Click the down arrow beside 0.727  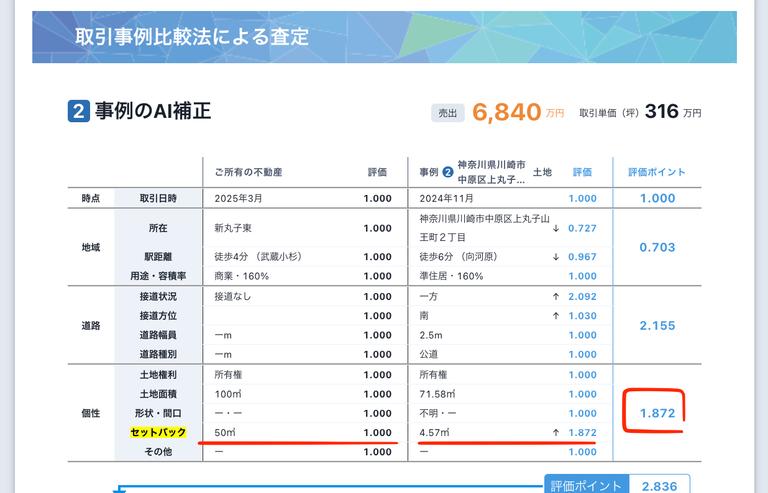click(555, 228)
